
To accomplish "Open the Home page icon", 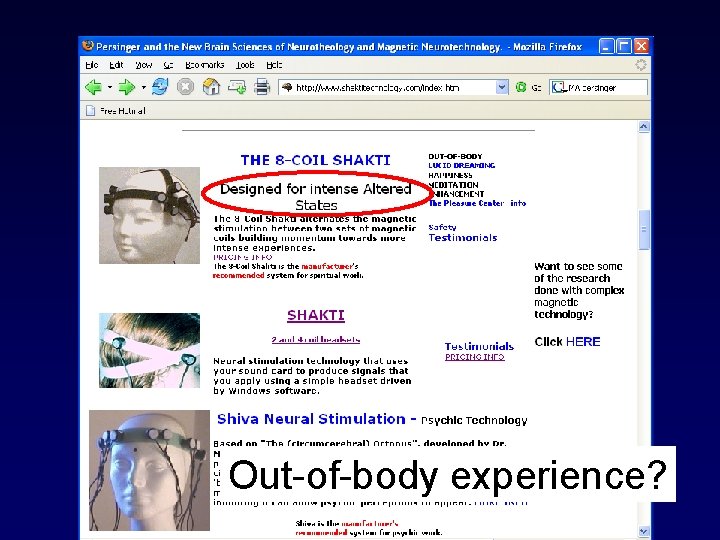I will click(x=211, y=87).
